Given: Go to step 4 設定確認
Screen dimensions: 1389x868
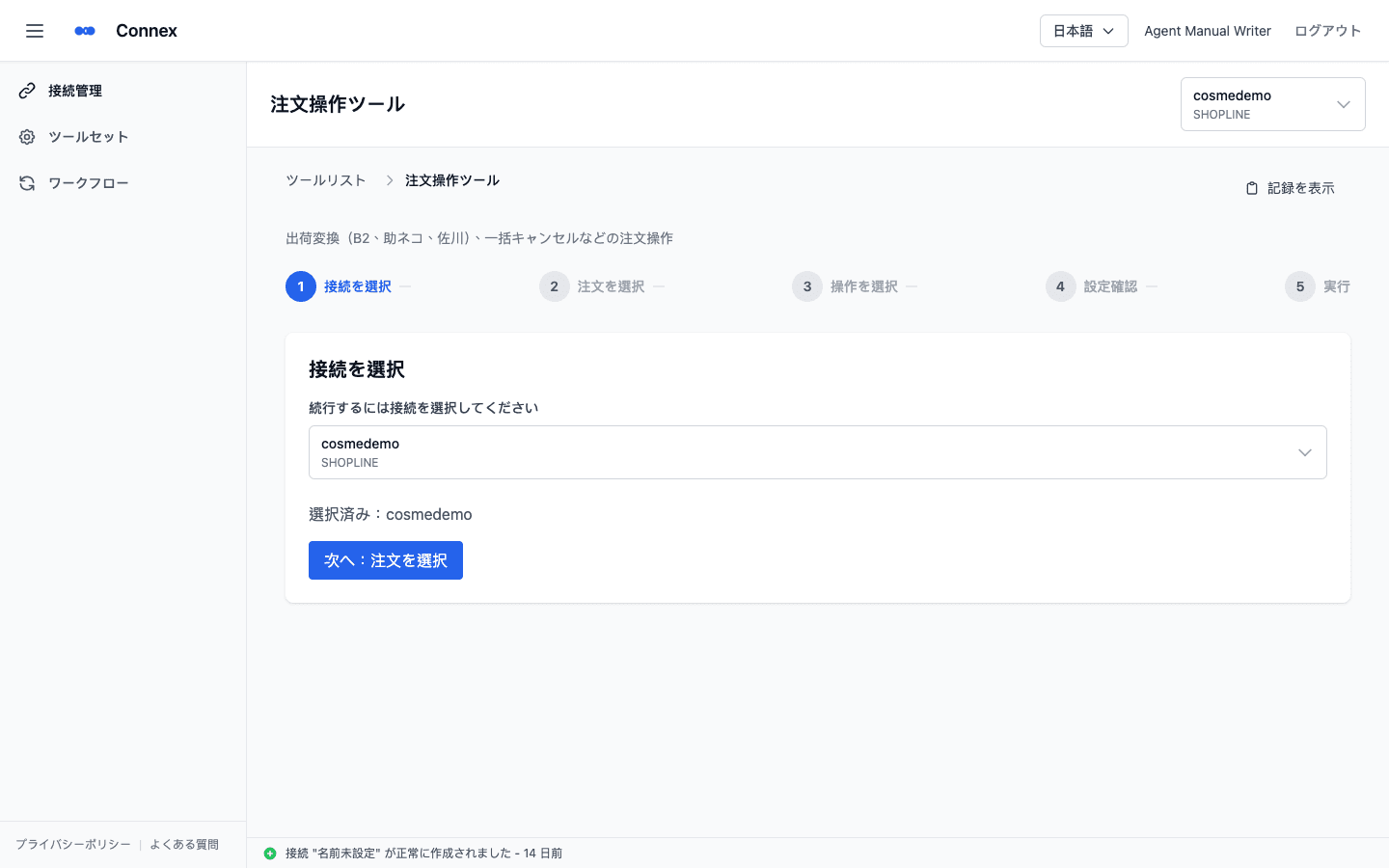Looking at the screenshot, I should tap(1092, 286).
